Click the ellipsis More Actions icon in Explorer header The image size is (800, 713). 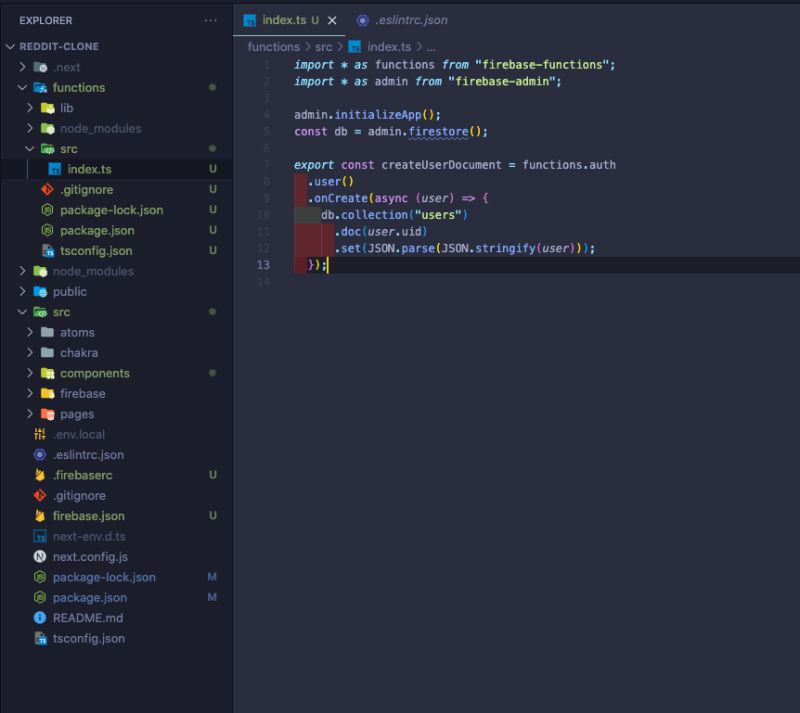coord(210,20)
